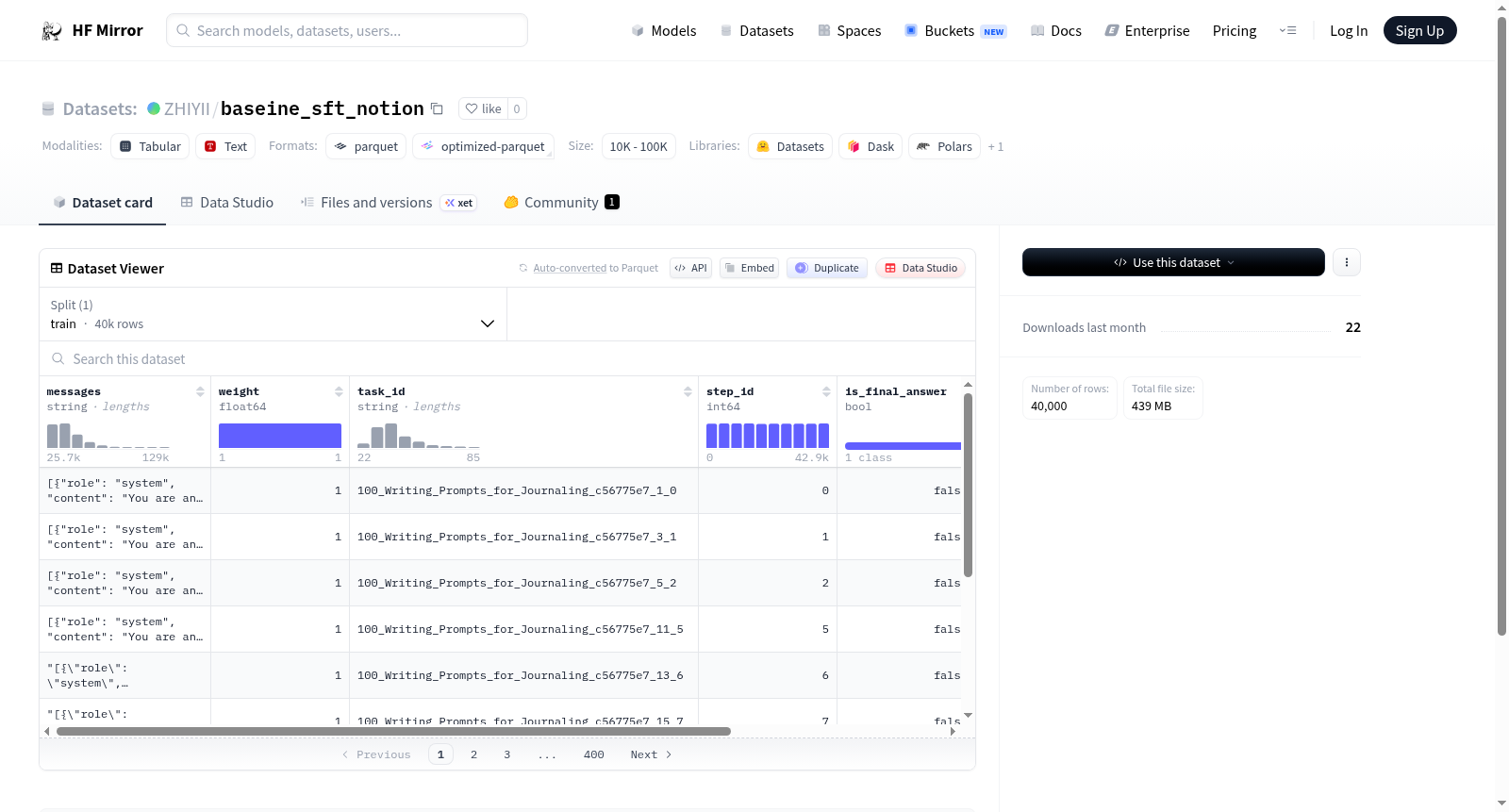The width and height of the screenshot is (1509, 812).
Task: Go to Models in the top navigation
Action: 664,31
